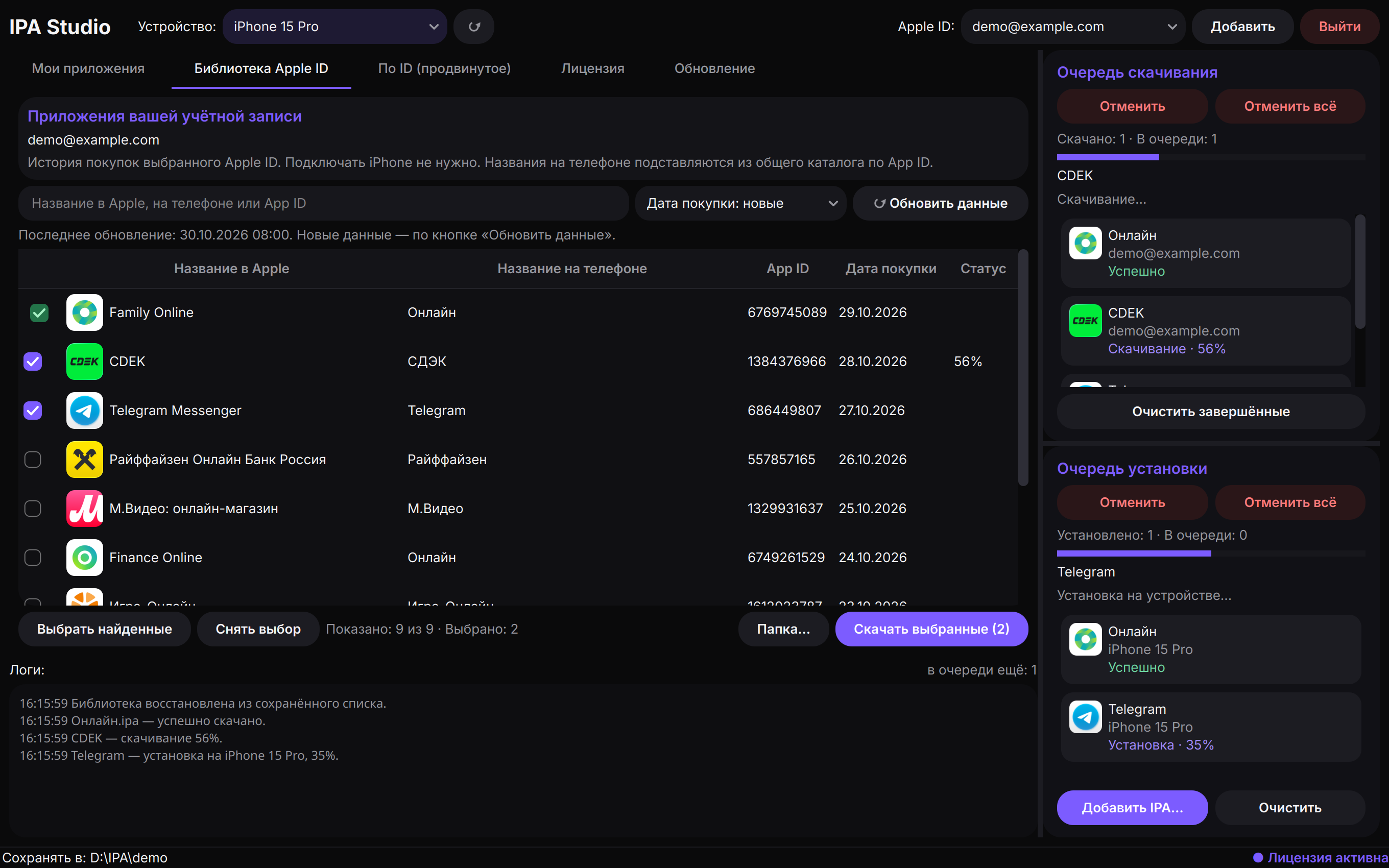Uncheck the CDEK row checkbox
The width and height of the screenshot is (1389, 868).
click(x=33, y=361)
